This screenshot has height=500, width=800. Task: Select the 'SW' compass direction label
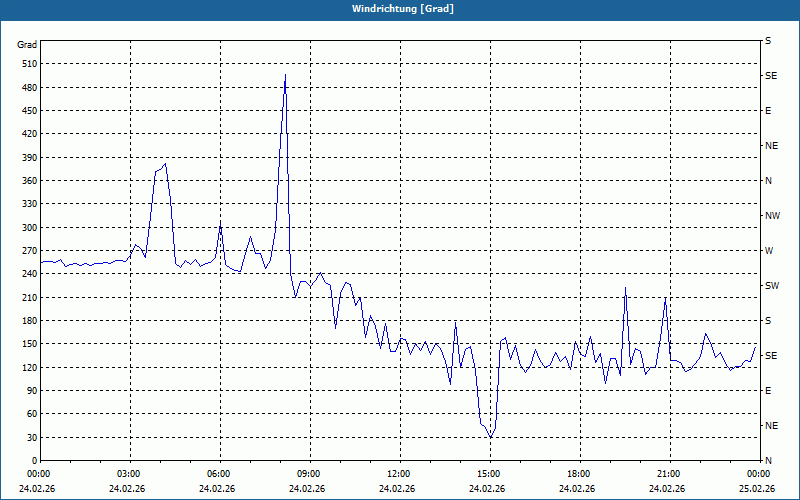click(772, 286)
